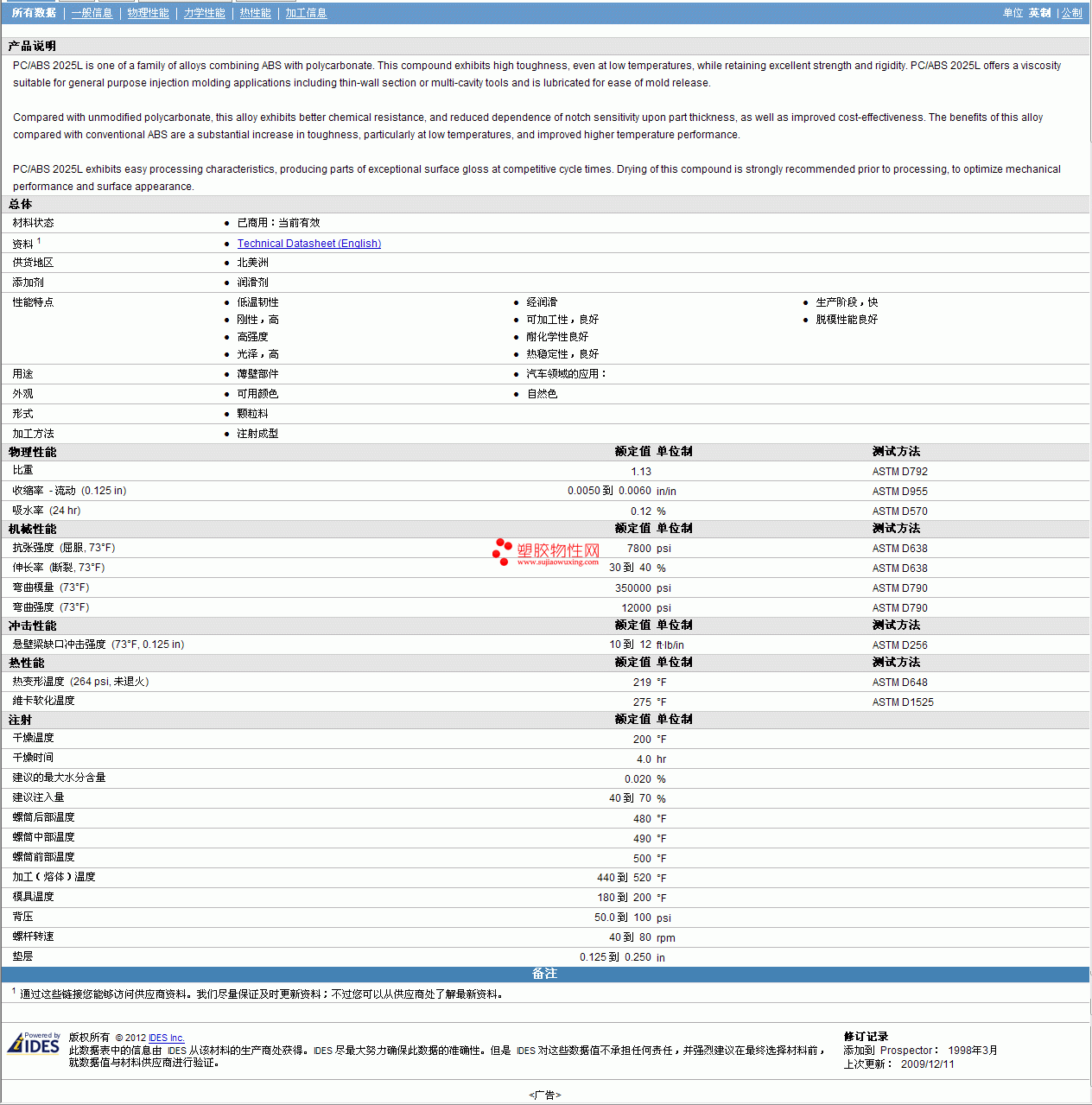Click the 螺筒中部温度 value 490
The width and height of the screenshot is (1092, 1105).
642,839
